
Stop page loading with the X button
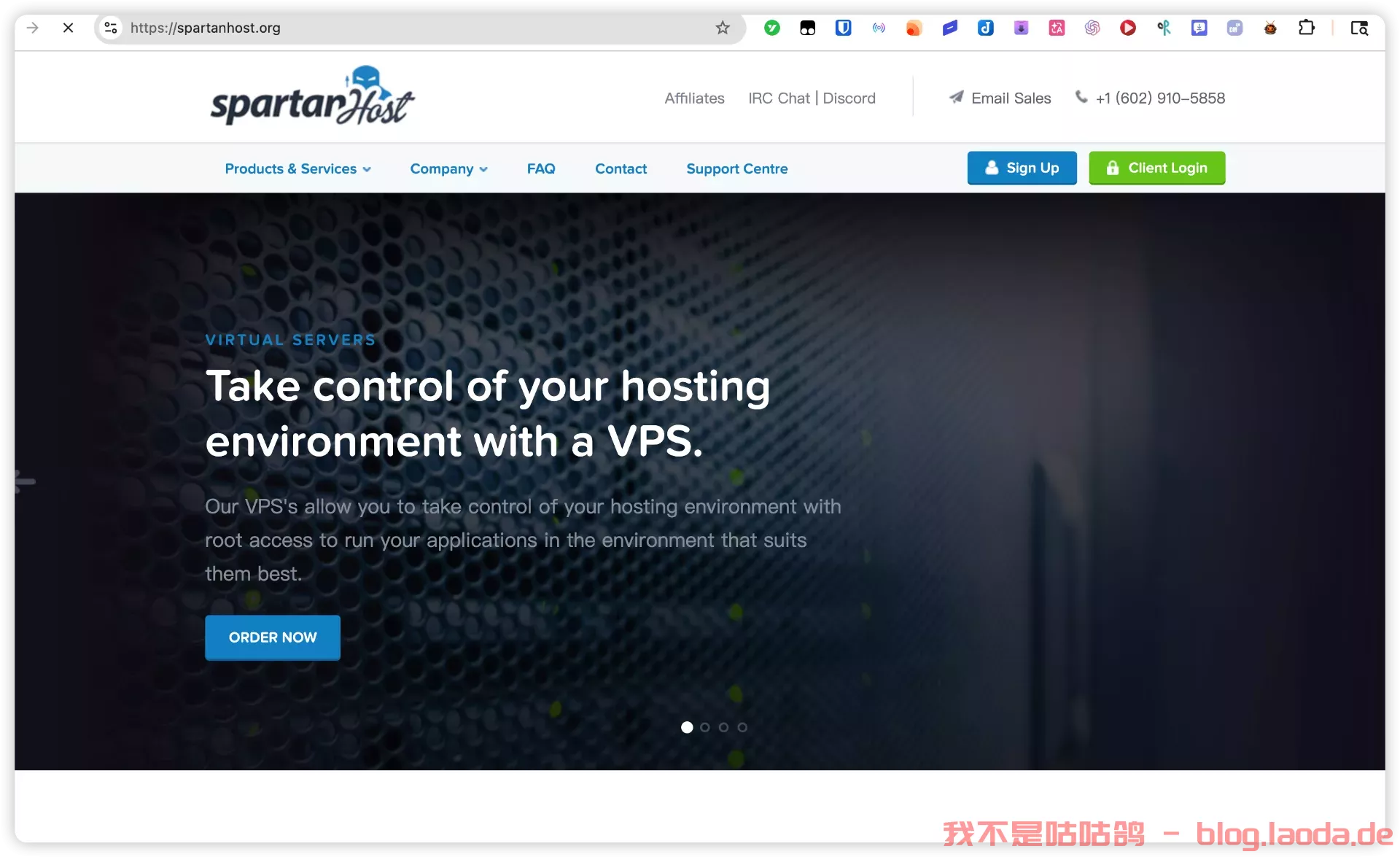(x=68, y=28)
